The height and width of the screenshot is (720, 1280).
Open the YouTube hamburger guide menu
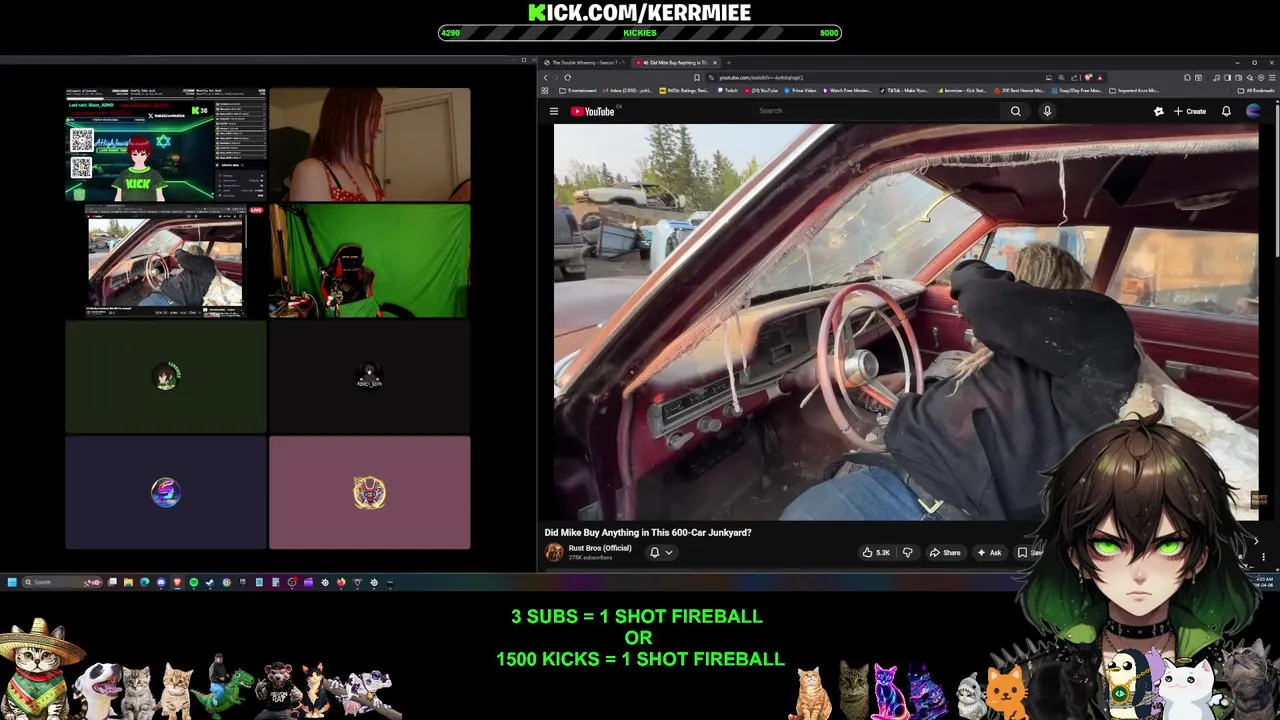click(553, 111)
